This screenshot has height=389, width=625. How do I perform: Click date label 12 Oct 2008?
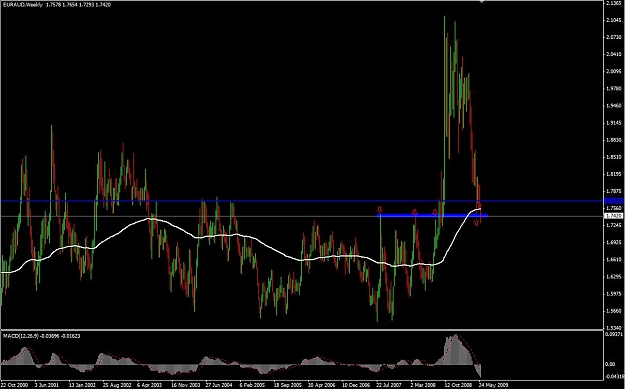click(458, 385)
